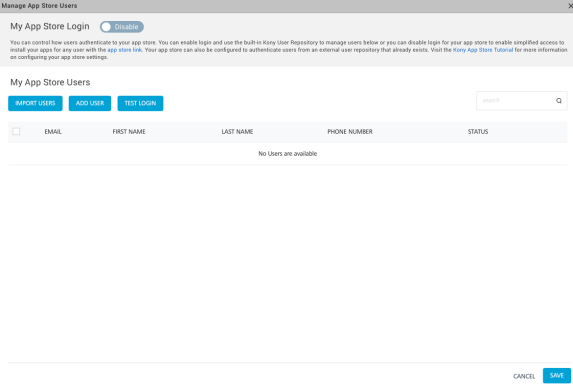573x387 pixels.
Task: Click the Add User button
Action: pyautogui.click(x=90, y=103)
